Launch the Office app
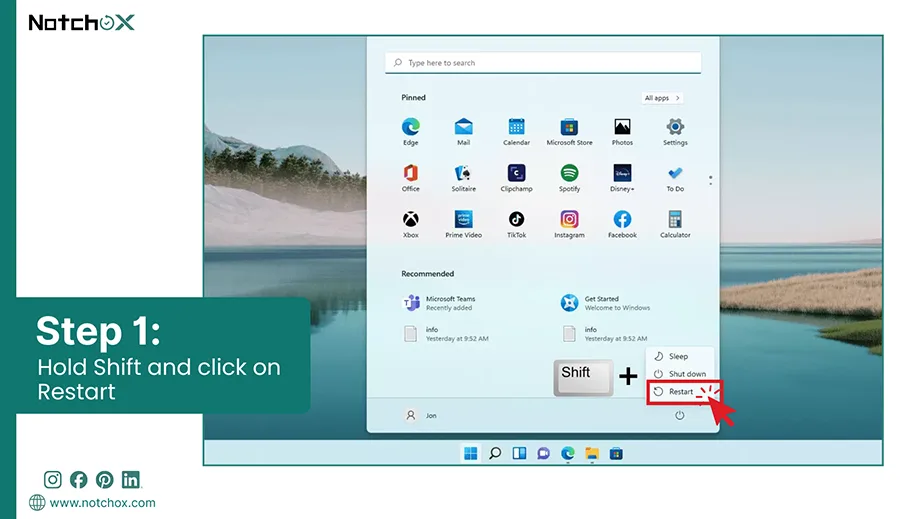This screenshot has width=922, height=519. click(410, 178)
